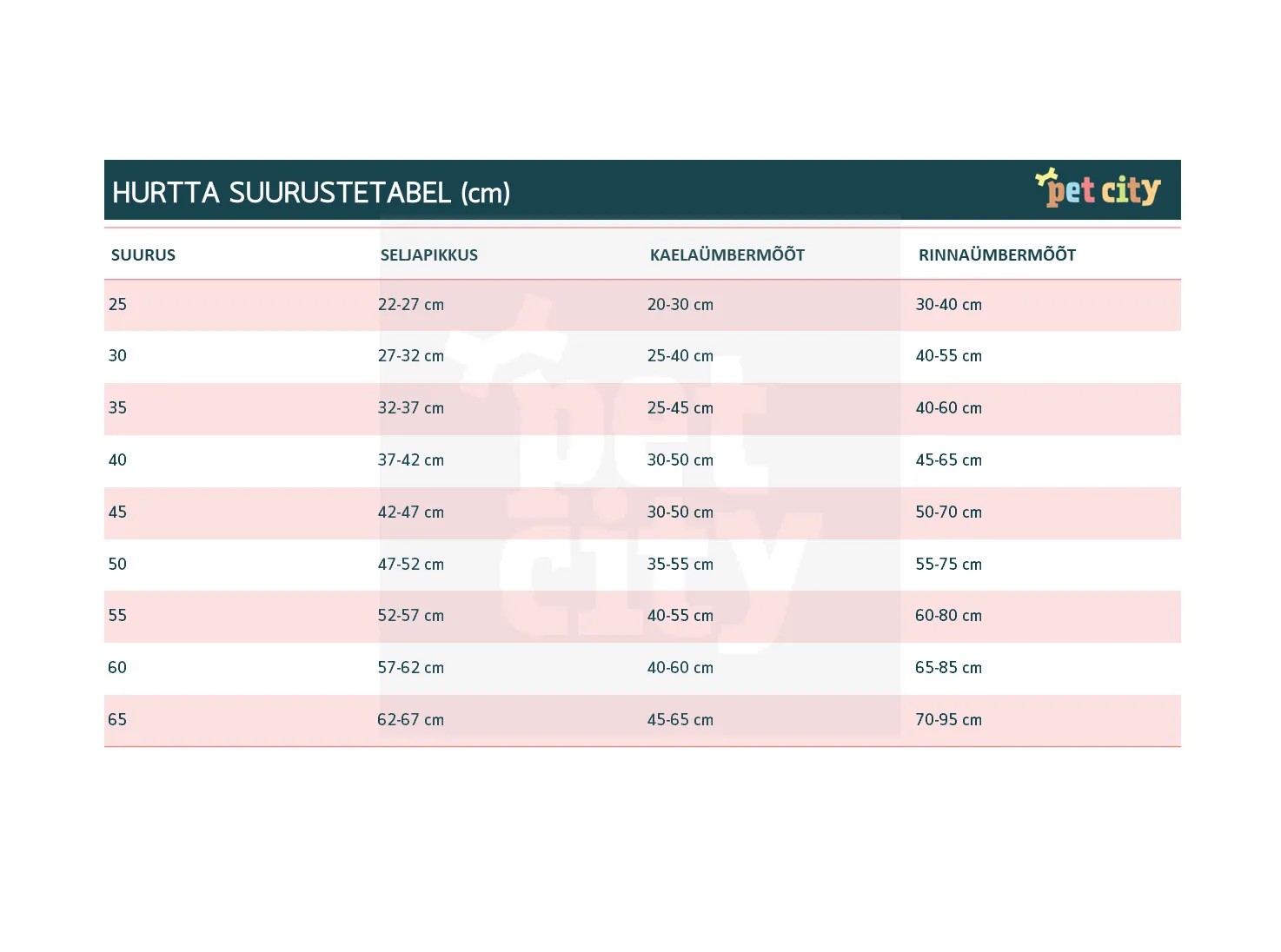Image resolution: width=1281 pixels, height=952 pixels.
Task: Select back length cell 37-42 cm
Action: point(411,460)
